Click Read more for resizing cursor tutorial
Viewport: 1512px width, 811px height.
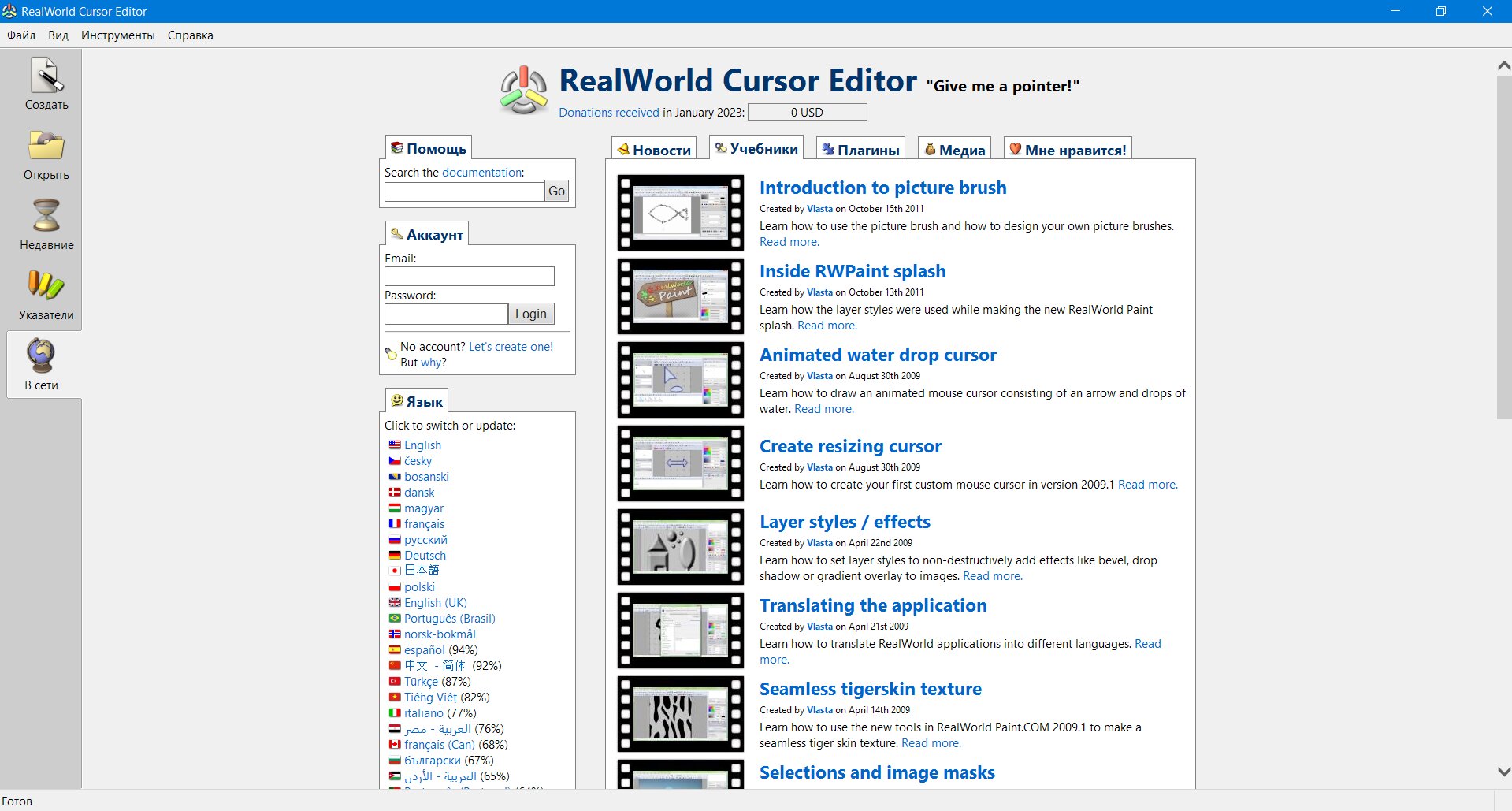1147,485
